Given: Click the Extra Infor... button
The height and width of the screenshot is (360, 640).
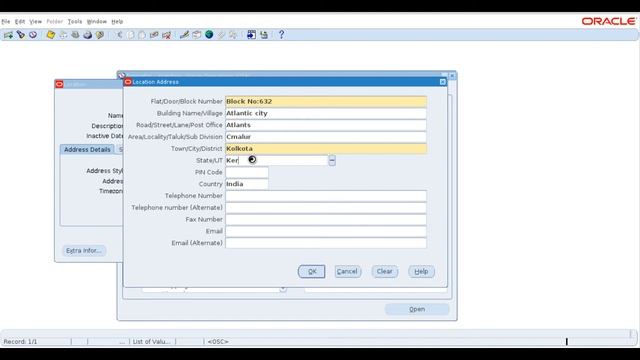Looking at the screenshot, I should [84, 251].
